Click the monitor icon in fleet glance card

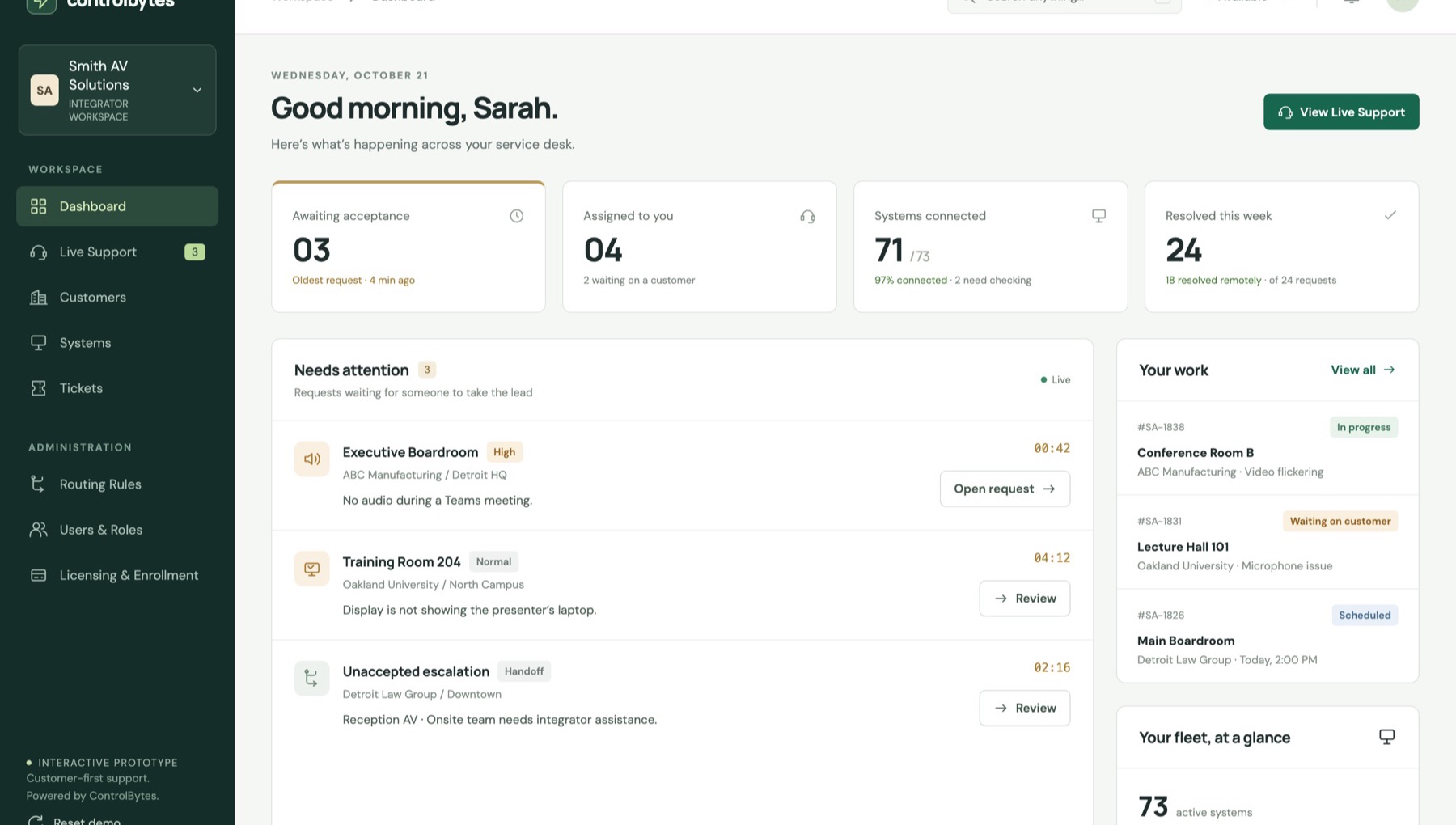click(1386, 737)
